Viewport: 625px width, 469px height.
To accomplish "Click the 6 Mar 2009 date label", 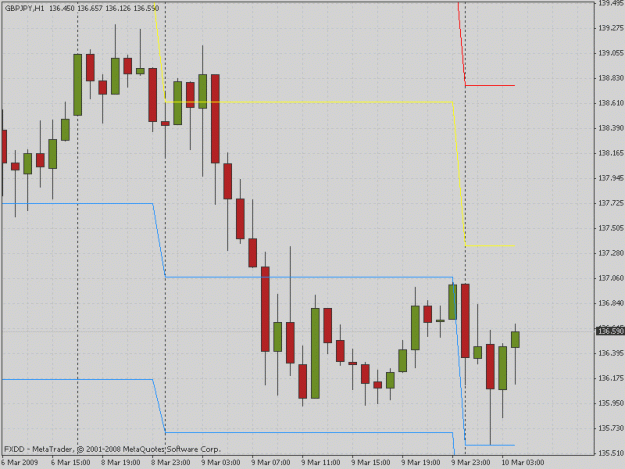I will [x=20, y=462].
